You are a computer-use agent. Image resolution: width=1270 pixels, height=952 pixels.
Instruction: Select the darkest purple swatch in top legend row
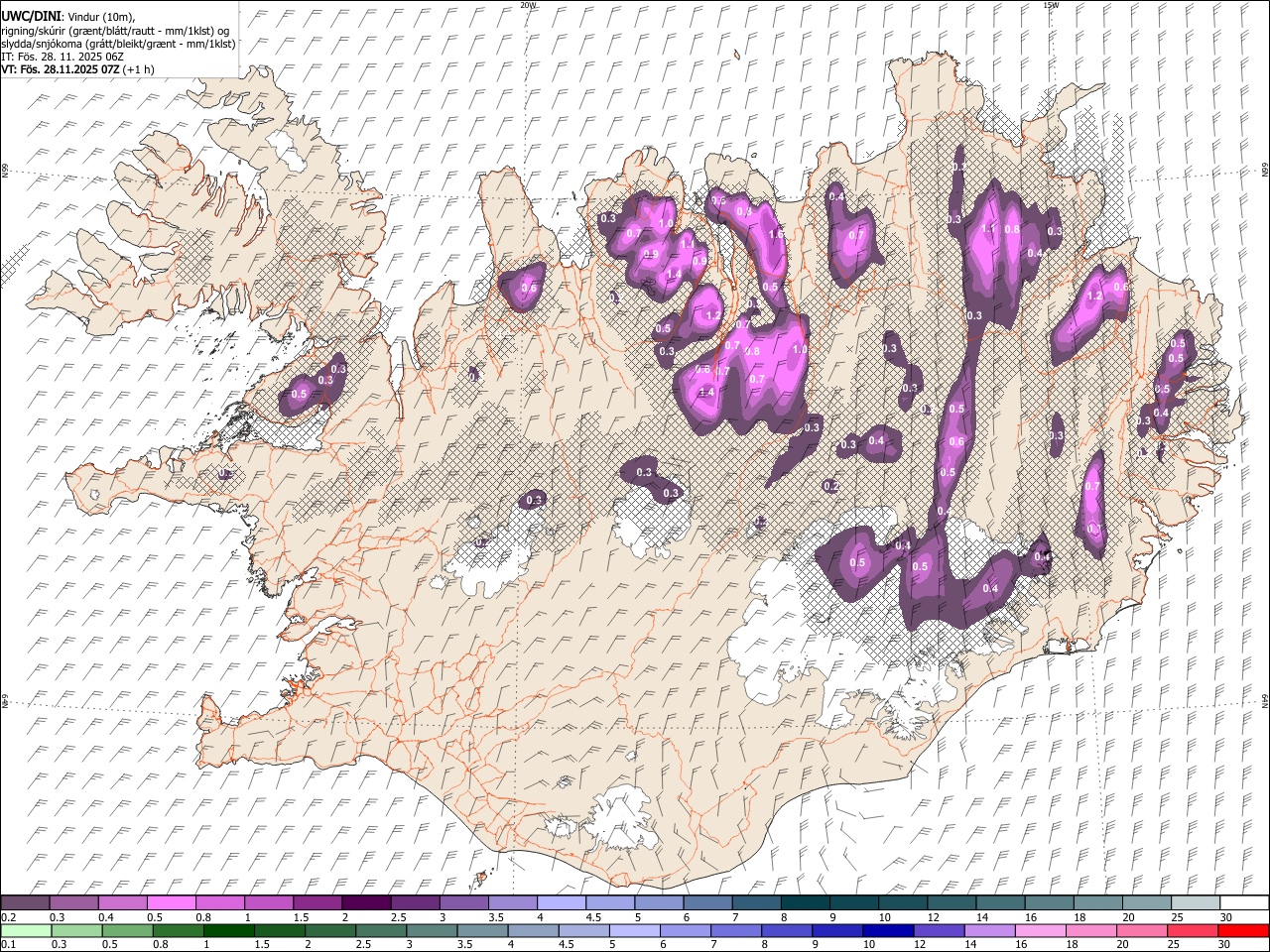click(365, 903)
